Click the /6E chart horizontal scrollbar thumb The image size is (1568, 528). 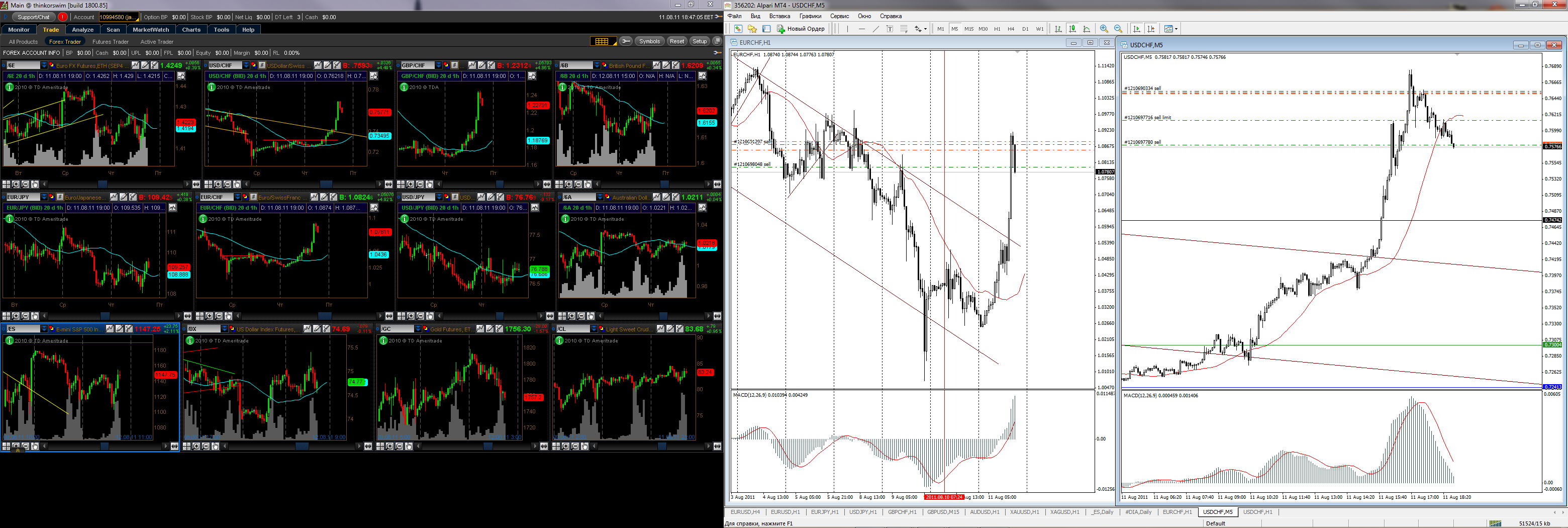[x=102, y=184]
